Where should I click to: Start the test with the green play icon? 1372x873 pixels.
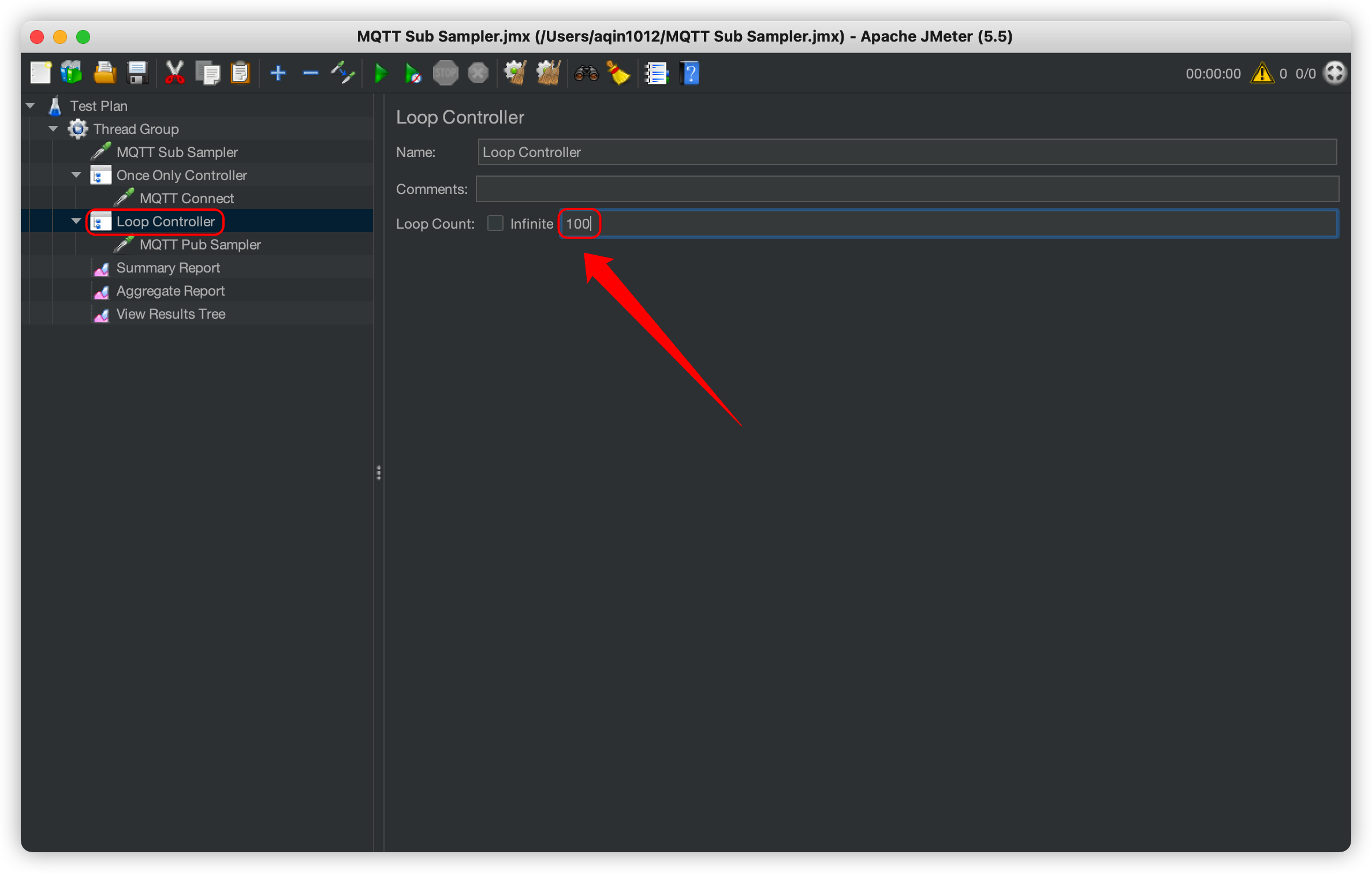381,73
